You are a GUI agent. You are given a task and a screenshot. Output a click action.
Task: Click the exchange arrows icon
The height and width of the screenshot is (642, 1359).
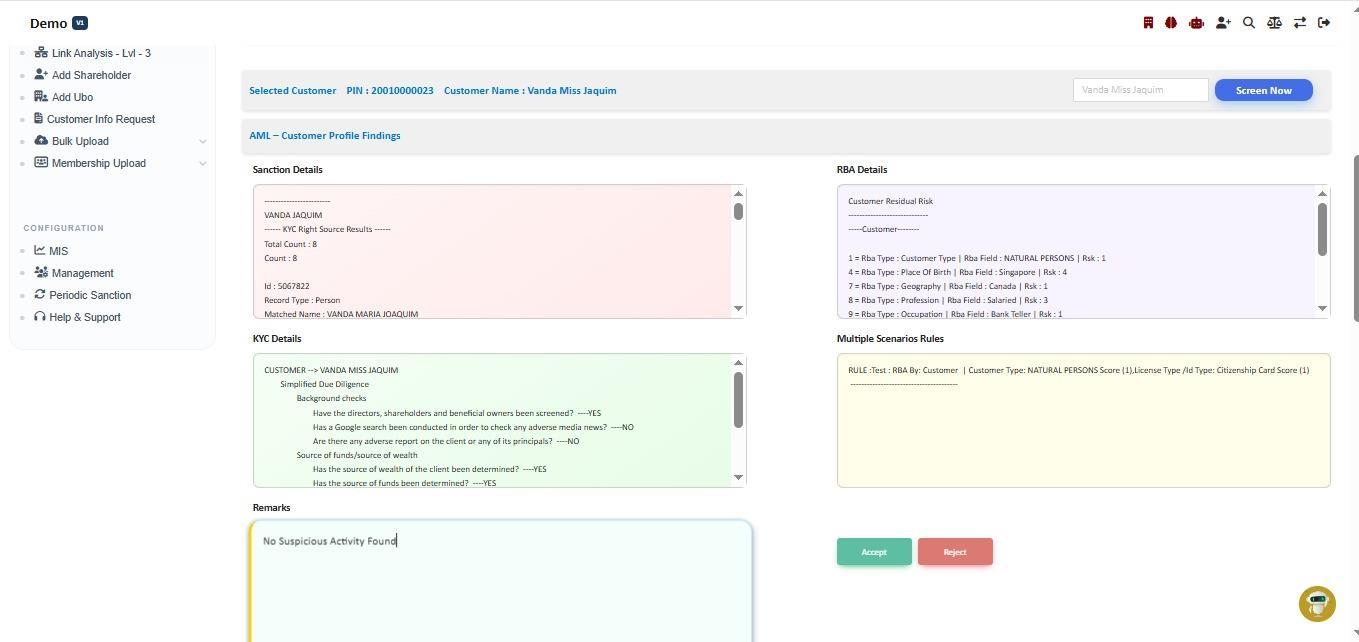[x=1300, y=22]
